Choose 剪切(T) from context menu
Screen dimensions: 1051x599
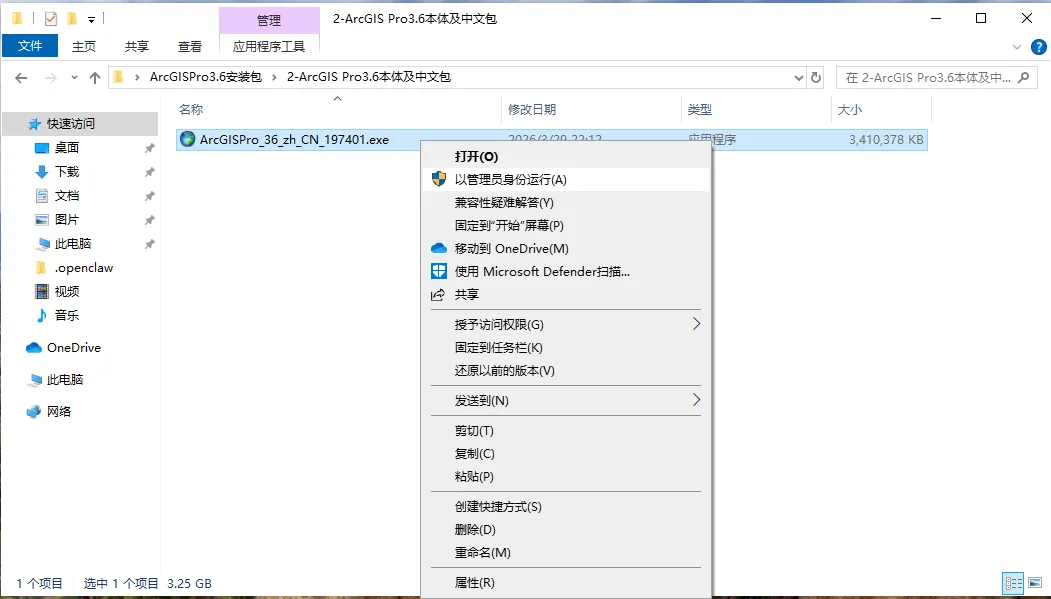click(x=566, y=431)
